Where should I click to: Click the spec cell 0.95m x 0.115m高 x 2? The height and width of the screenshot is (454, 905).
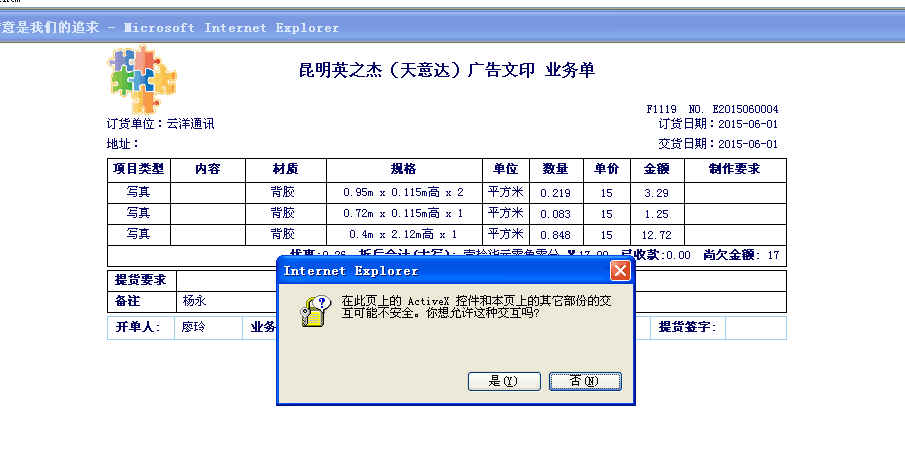(x=403, y=192)
